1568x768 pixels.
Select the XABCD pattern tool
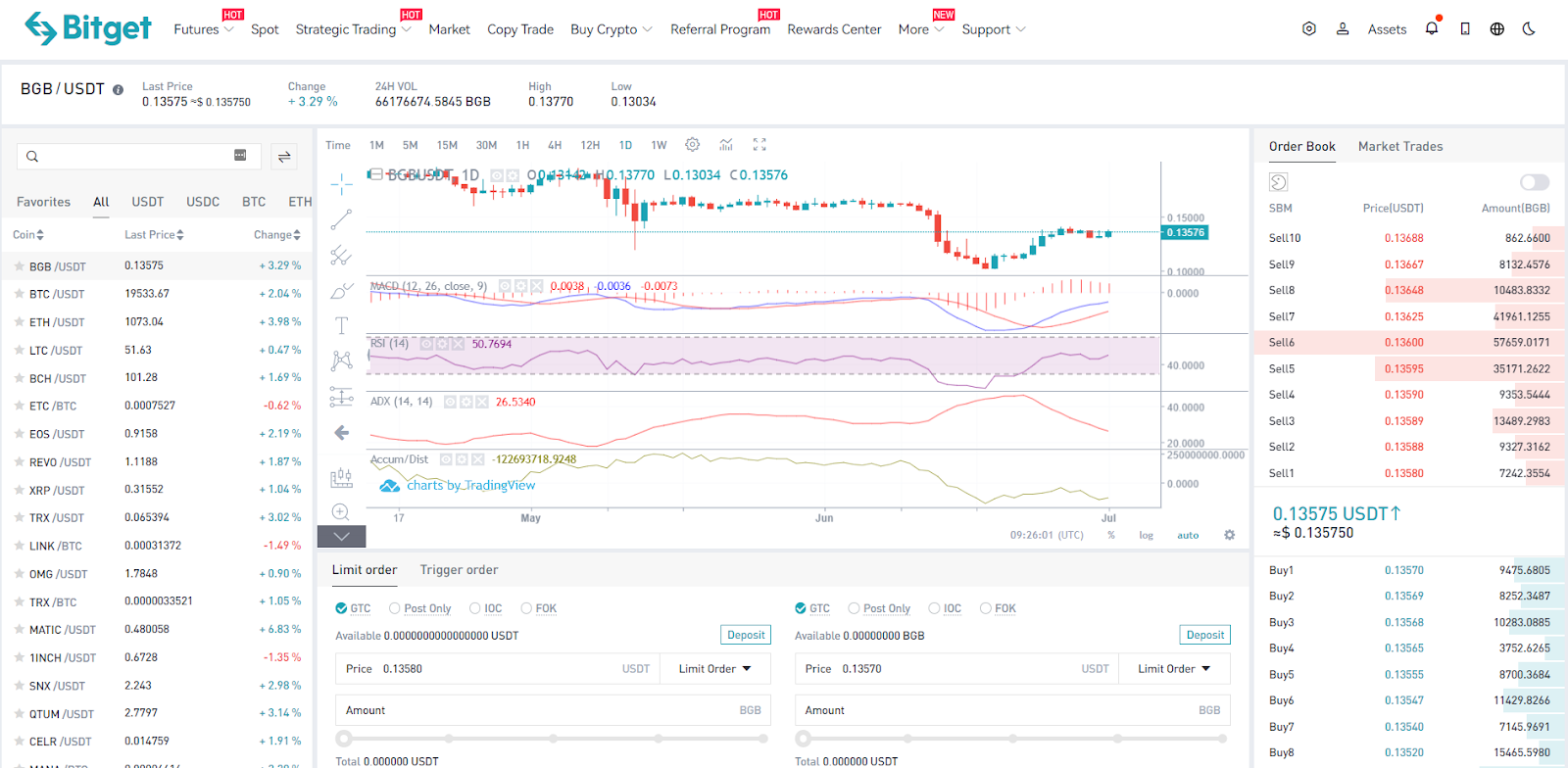click(341, 360)
